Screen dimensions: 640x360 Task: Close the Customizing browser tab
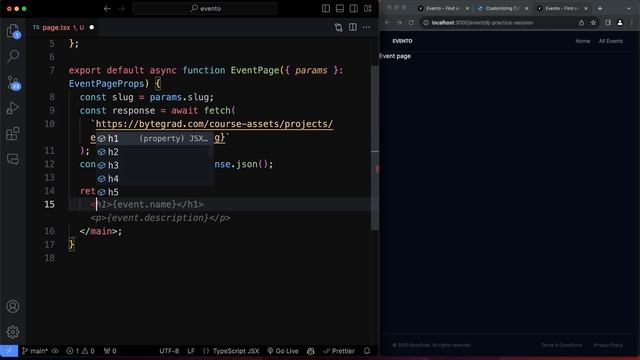[527, 8]
